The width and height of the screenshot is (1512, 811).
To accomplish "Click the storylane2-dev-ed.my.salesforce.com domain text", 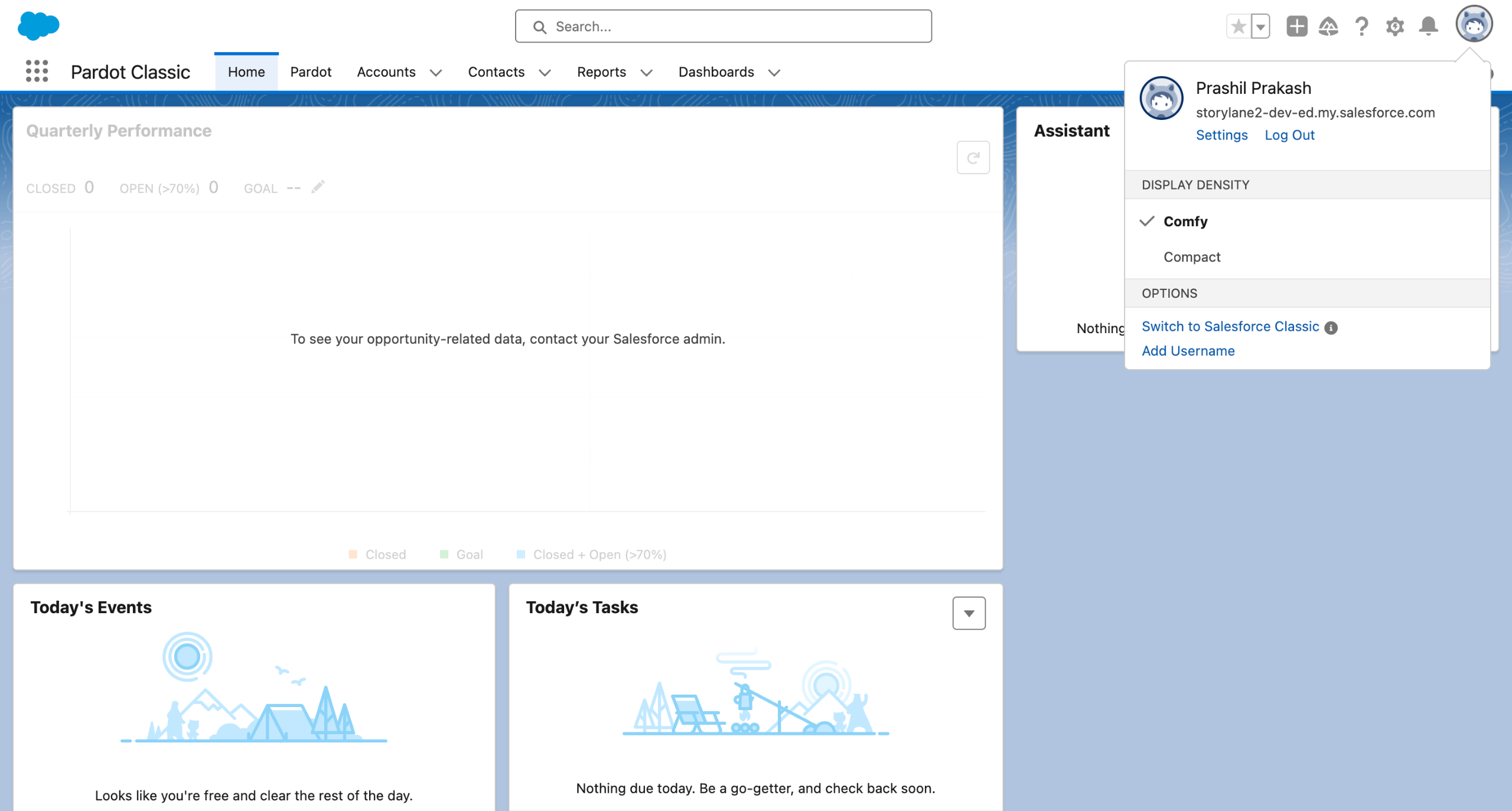I will click(1315, 112).
